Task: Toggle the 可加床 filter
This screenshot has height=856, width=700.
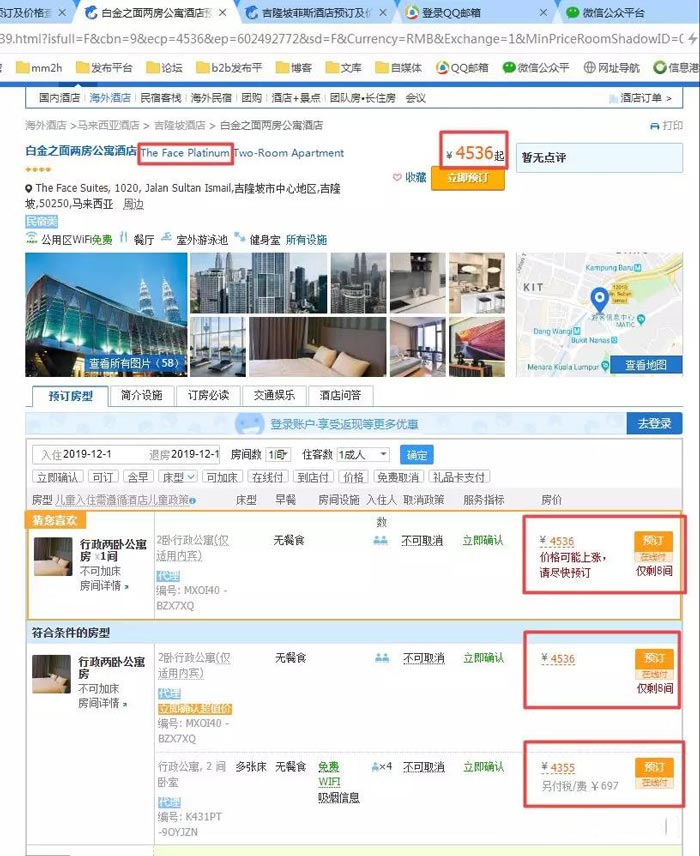Action: click(221, 477)
